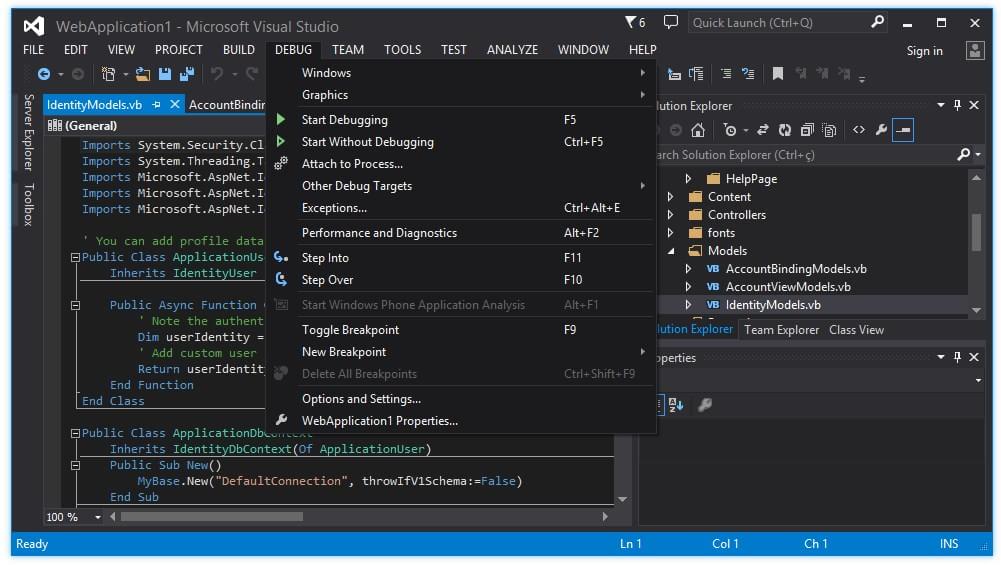Click the Navigate Backward arrow in toolbar

[x=43, y=74]
